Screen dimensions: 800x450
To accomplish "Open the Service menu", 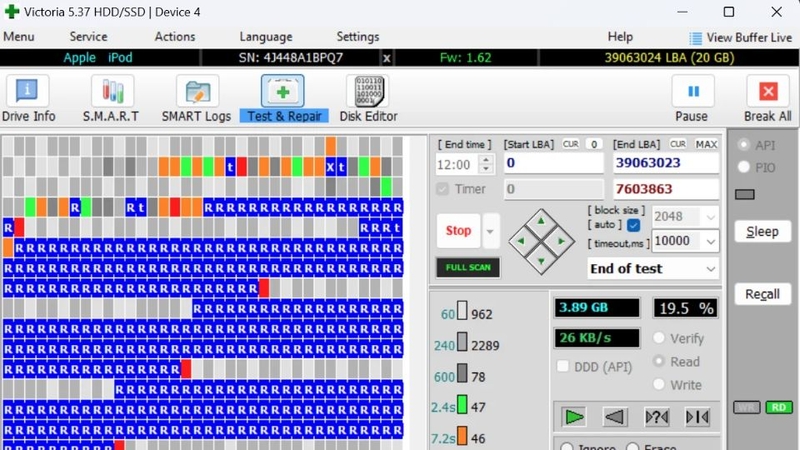I will pos(88,37).
